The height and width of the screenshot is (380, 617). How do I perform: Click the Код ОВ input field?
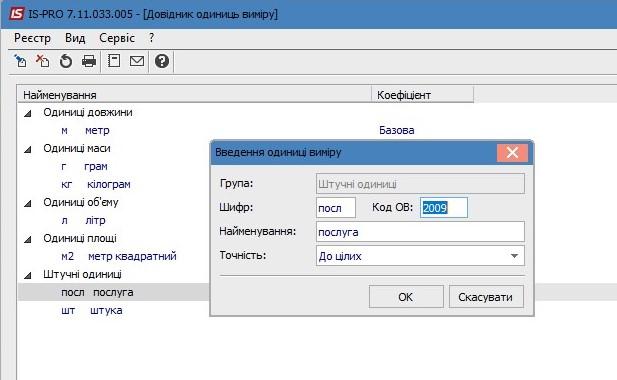[x=443, y=208]
